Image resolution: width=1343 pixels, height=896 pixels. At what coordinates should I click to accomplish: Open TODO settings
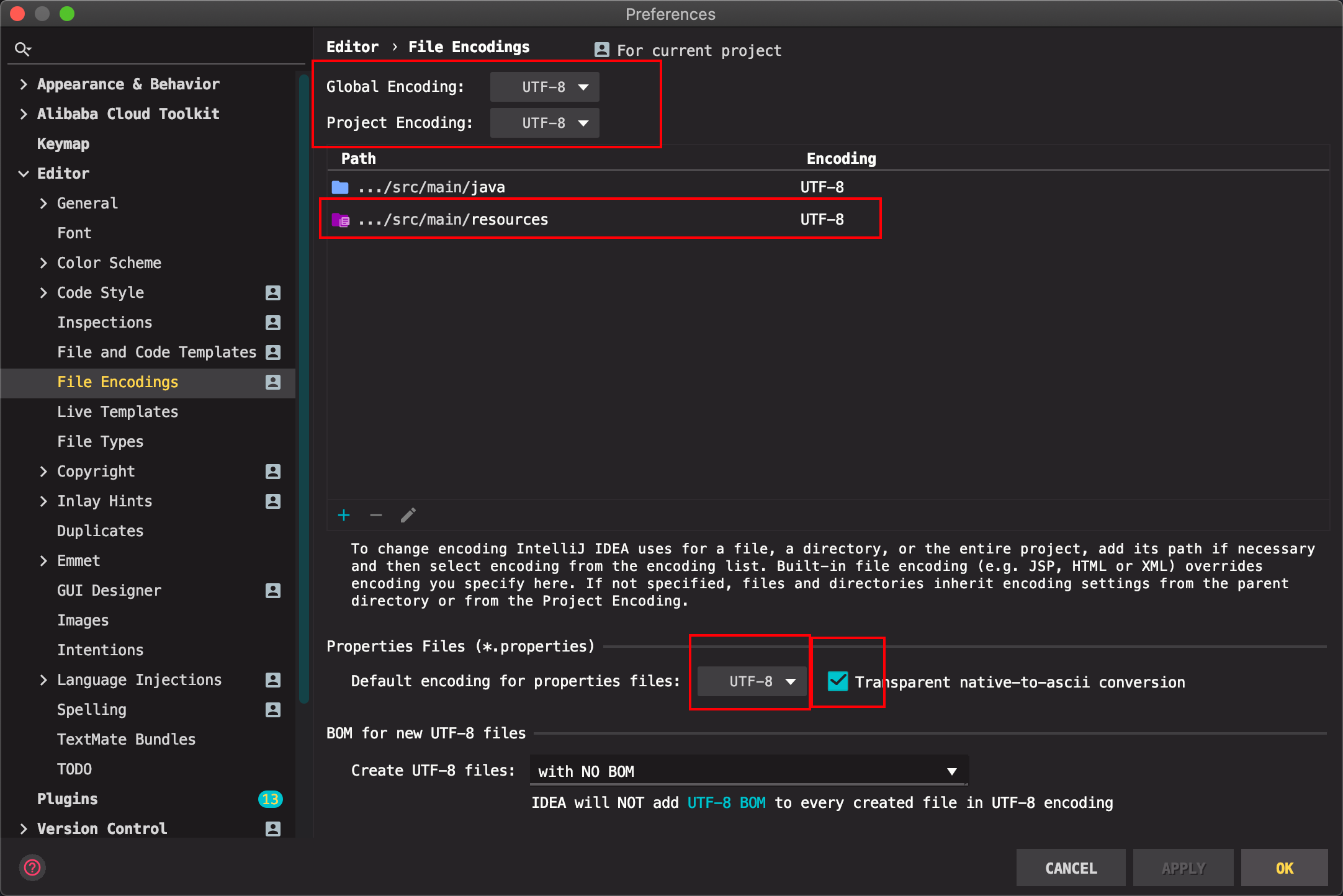coord(74,769)
